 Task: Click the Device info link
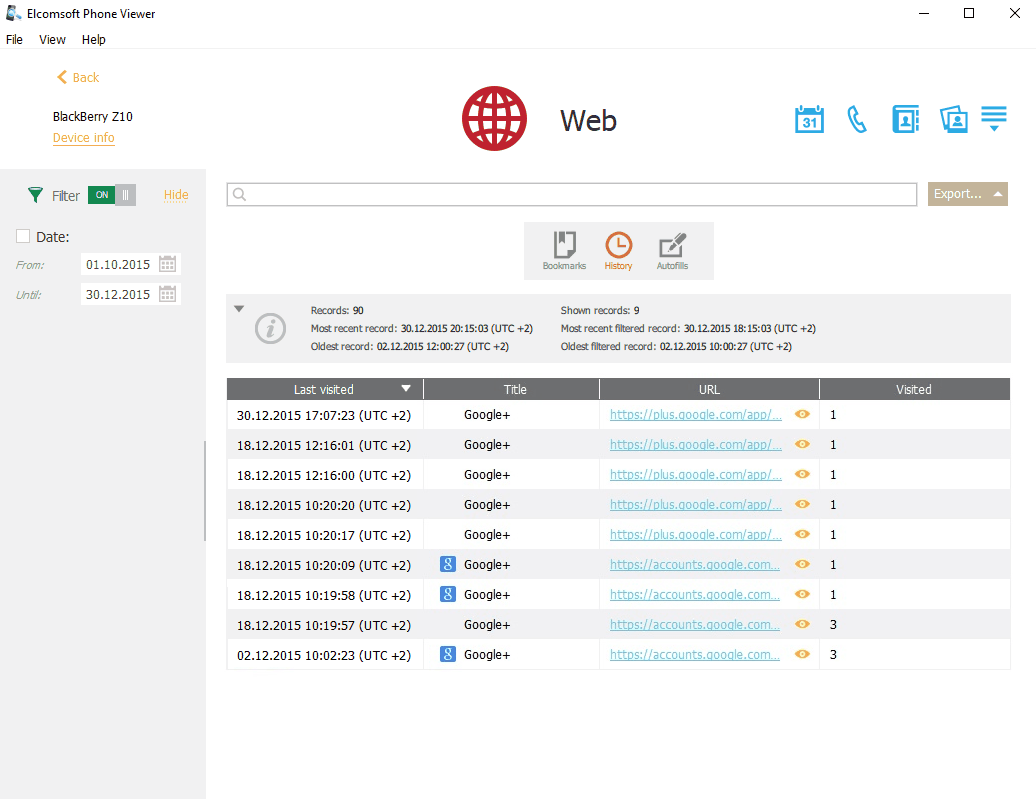tap(83, 138)
